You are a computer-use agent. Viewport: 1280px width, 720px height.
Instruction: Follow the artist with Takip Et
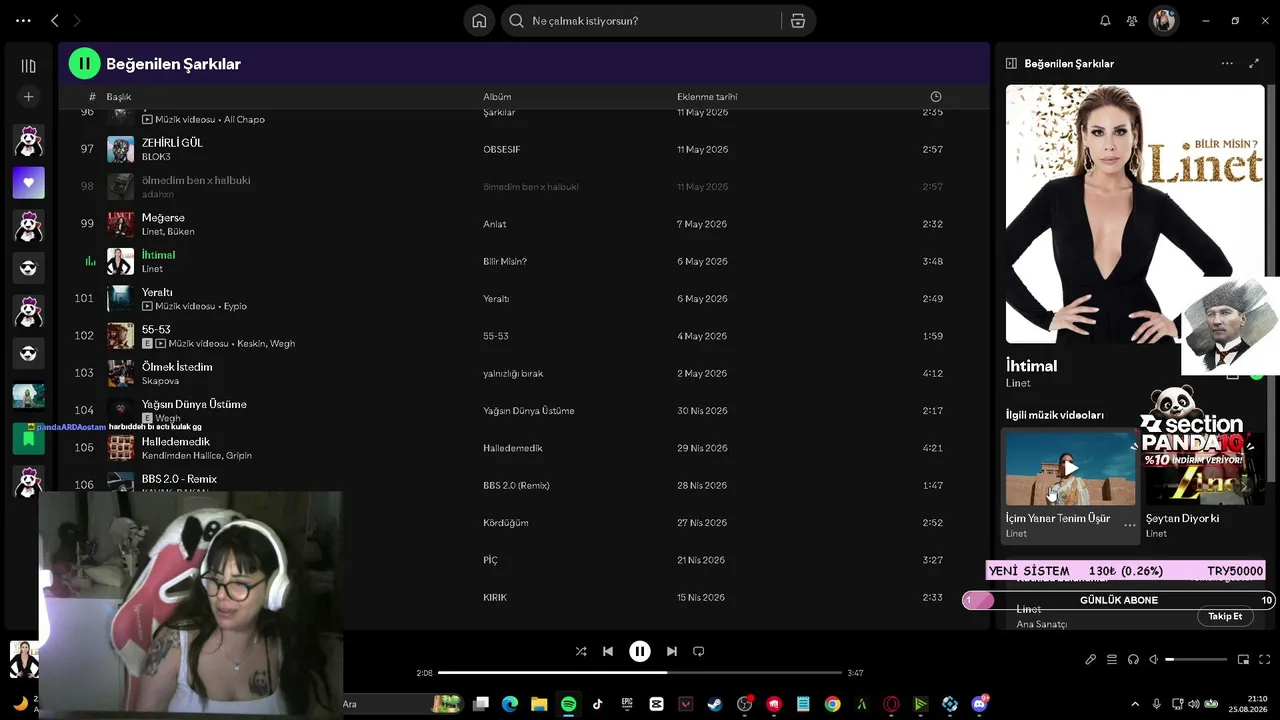coord(1225,616)
